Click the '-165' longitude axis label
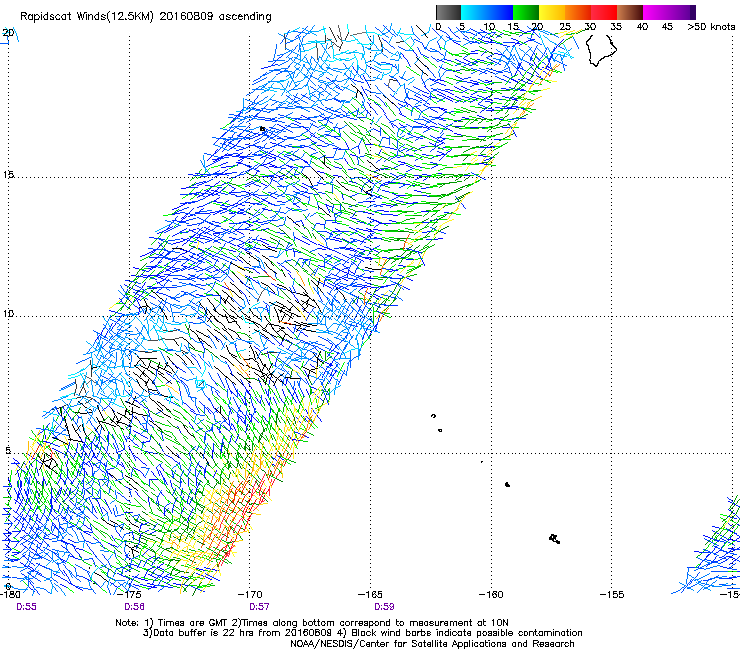 (370, 594)
